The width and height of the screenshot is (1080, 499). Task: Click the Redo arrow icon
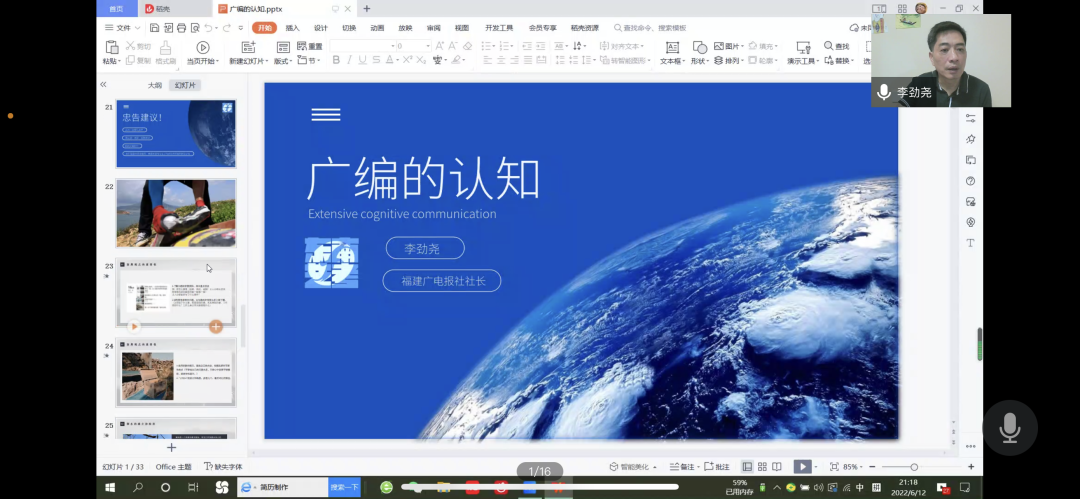(x=226, y=28)
